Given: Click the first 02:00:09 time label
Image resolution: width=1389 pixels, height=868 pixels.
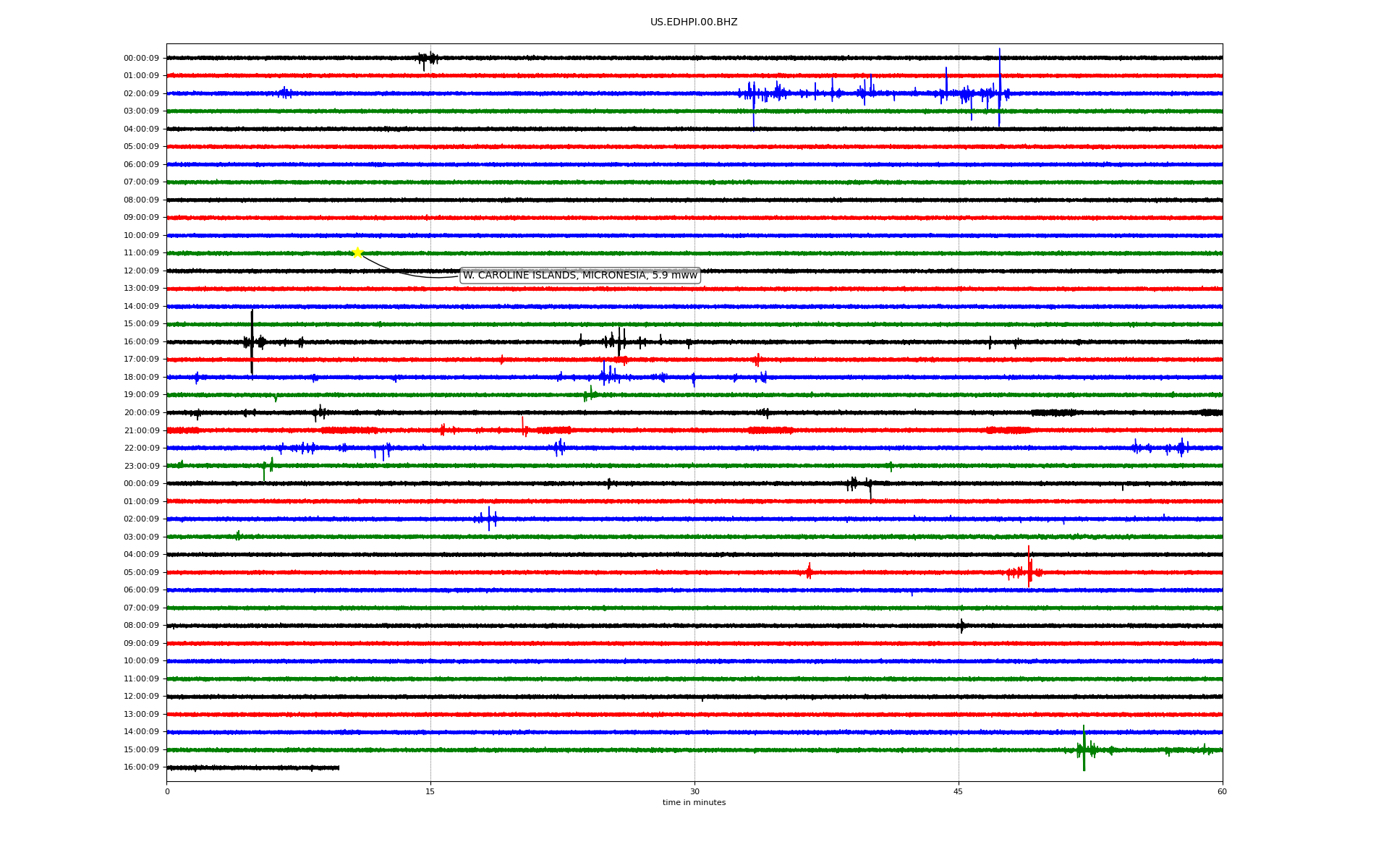Looking at the screenshot, I should (141, 94).
